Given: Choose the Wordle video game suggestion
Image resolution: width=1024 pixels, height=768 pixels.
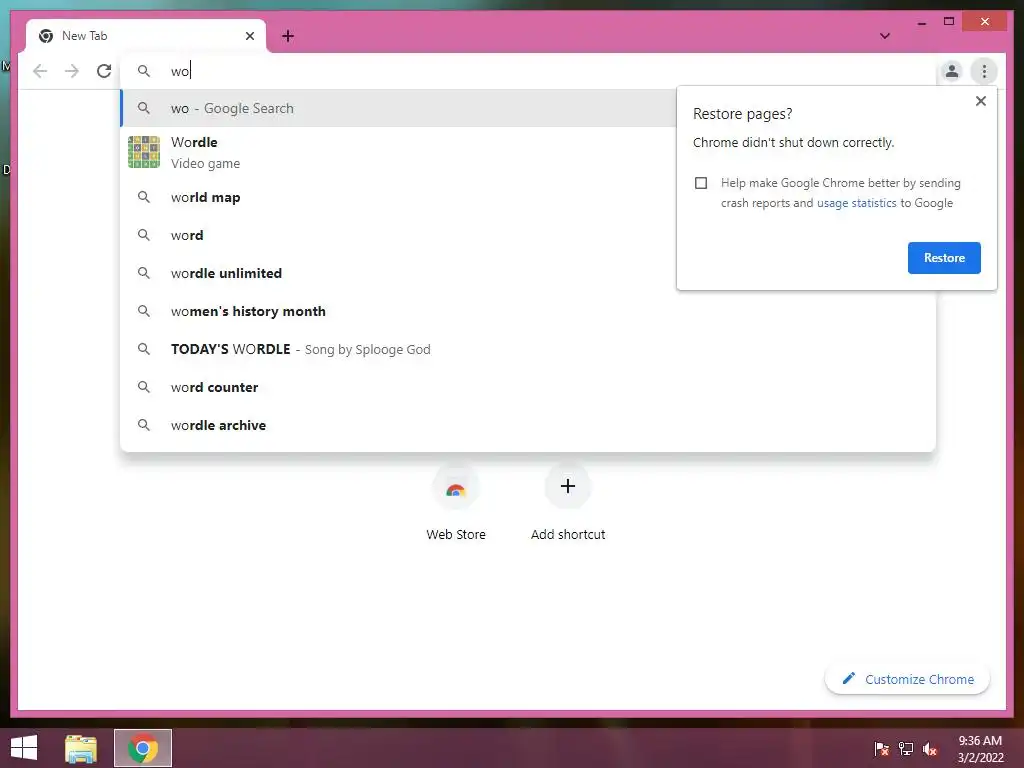Looking at the screenshot, I should click(398, 152).
